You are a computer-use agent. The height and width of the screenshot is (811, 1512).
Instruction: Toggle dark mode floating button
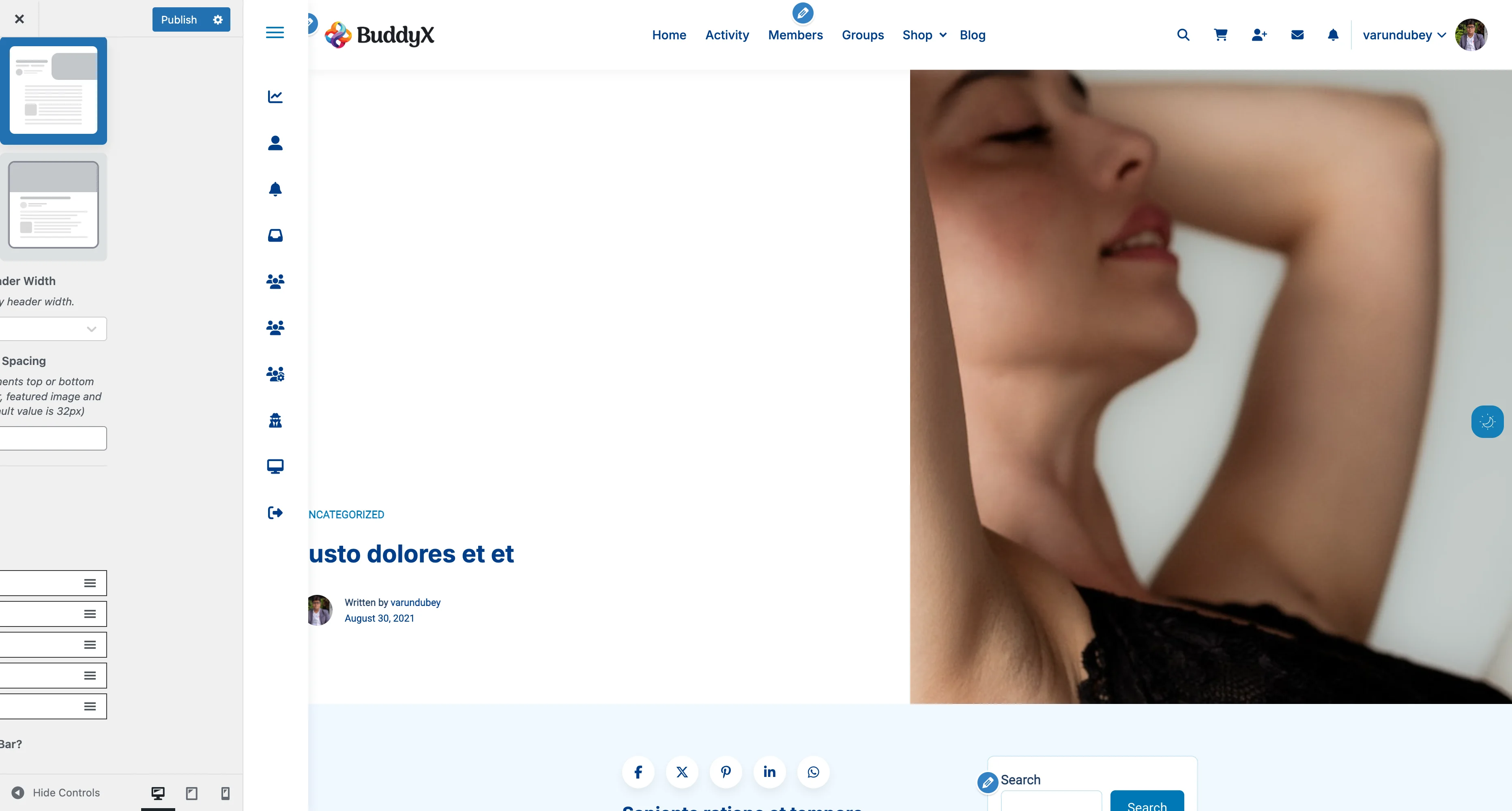pos(1487,421)
